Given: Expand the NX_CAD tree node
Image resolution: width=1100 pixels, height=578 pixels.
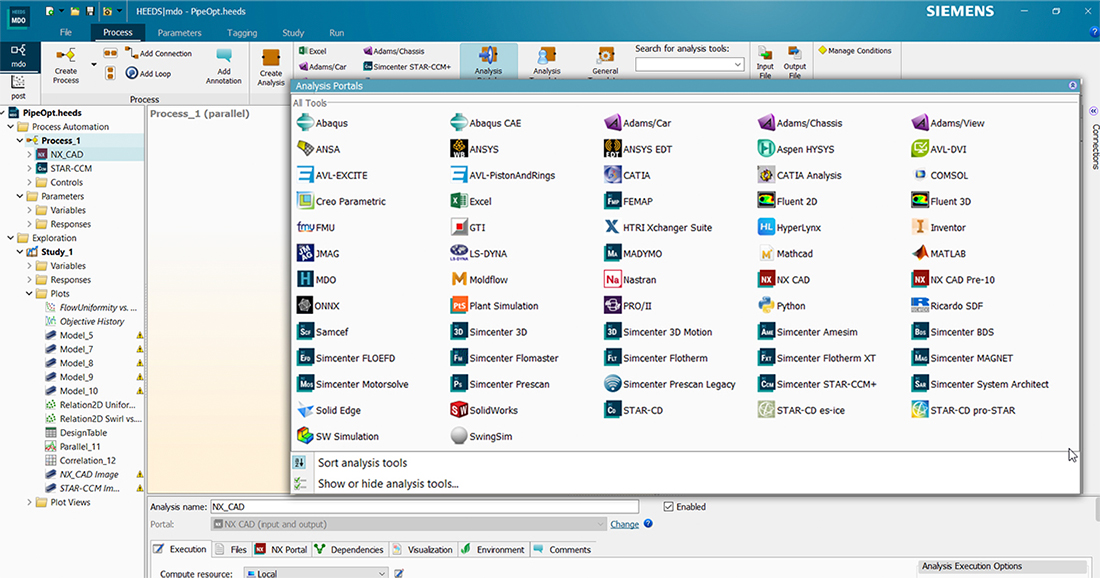Looking at the screenshot, I should [x=29, y=154].
